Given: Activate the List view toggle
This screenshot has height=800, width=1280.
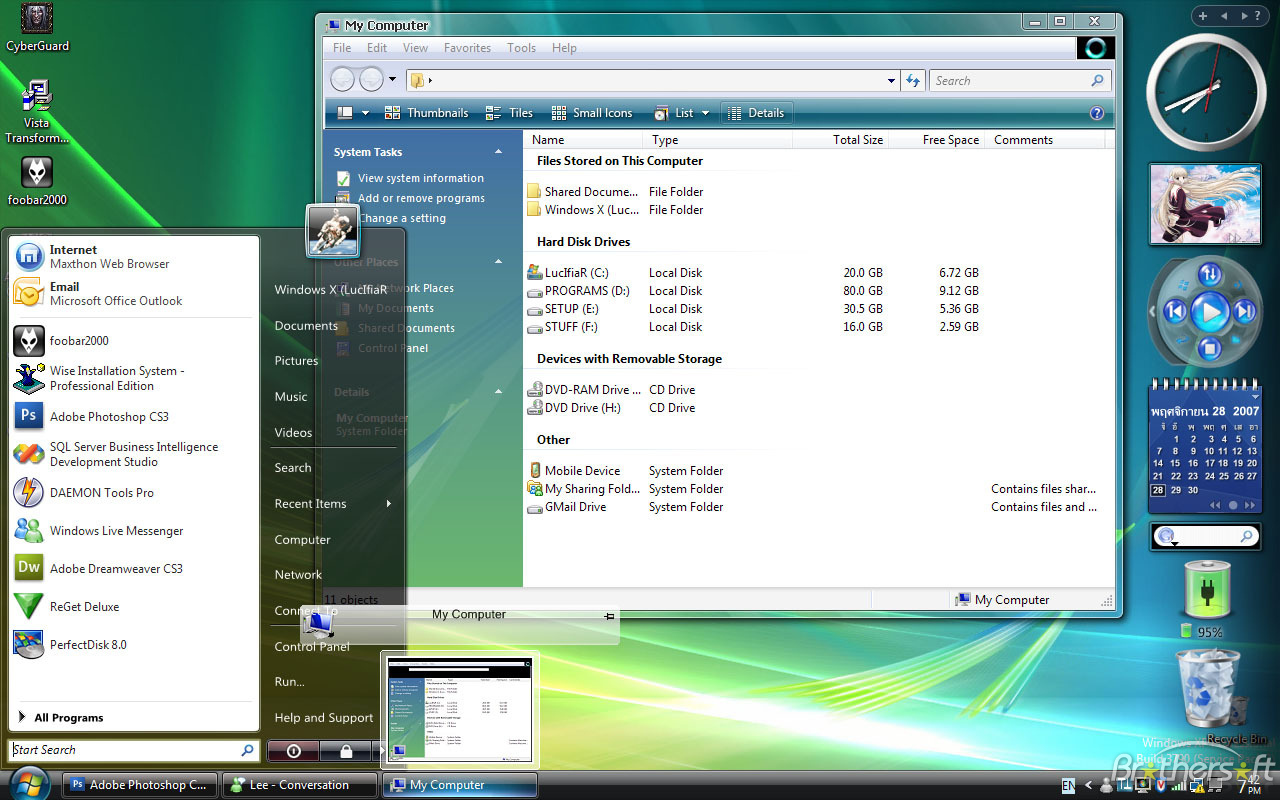Looking at the screenshot, I should [674, 112].
